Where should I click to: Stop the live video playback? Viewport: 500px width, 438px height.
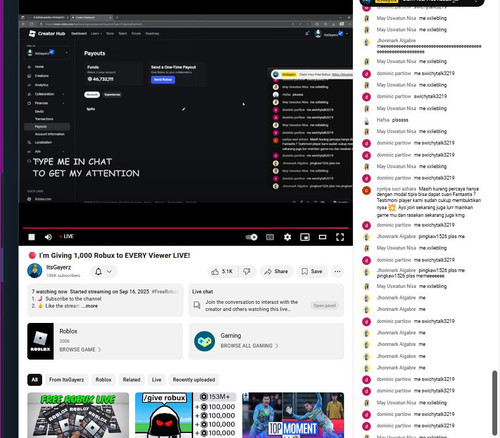[32, 237]
